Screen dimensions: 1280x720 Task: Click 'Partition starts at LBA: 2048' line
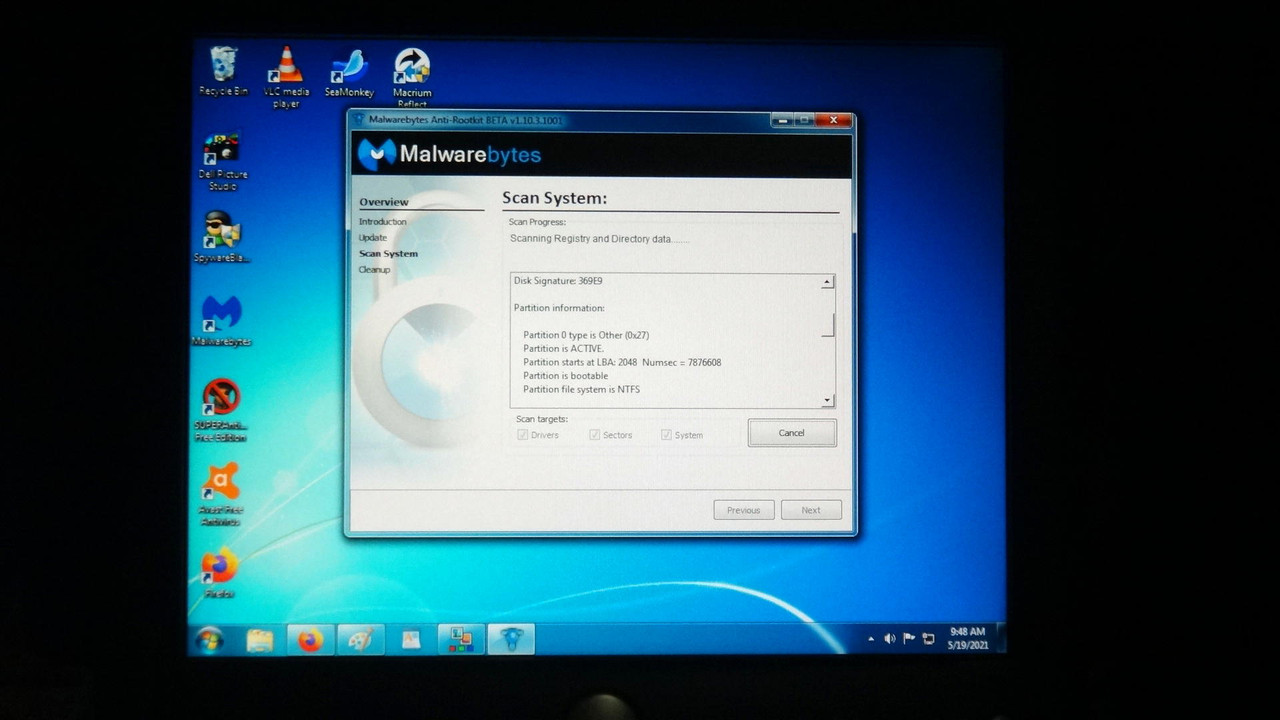[622, 362]
